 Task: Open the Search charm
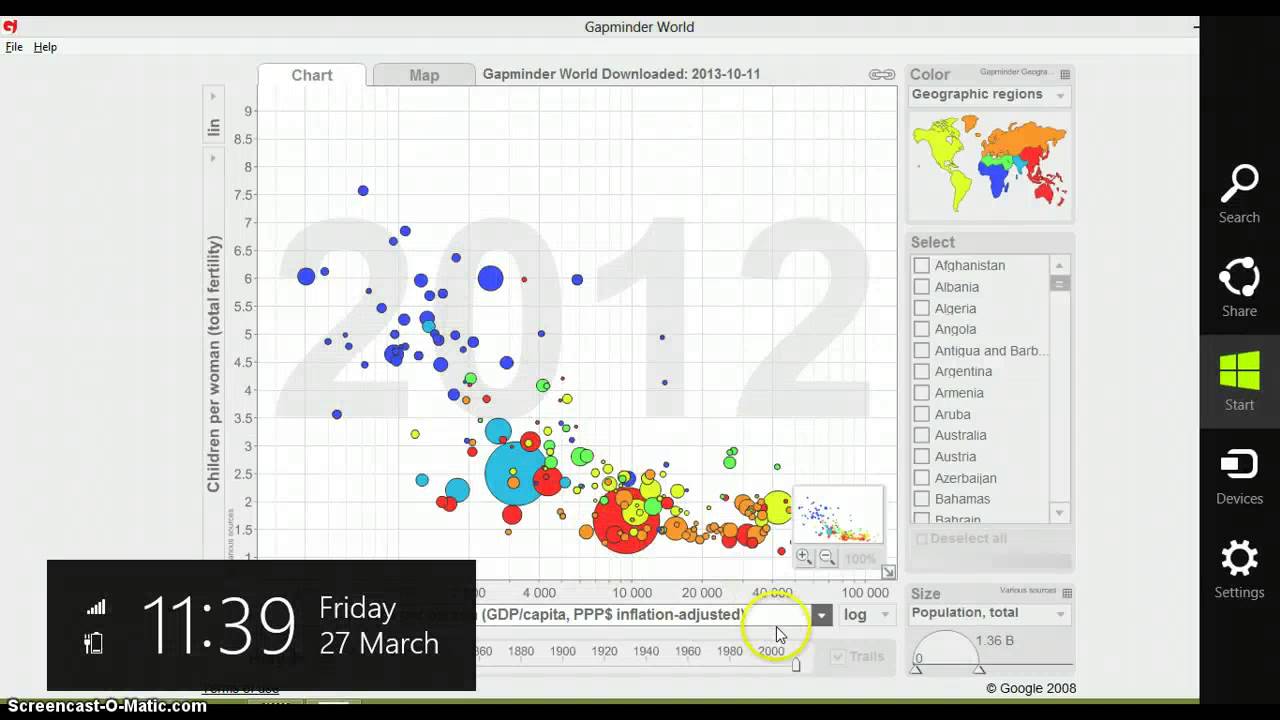(1239, 194)
